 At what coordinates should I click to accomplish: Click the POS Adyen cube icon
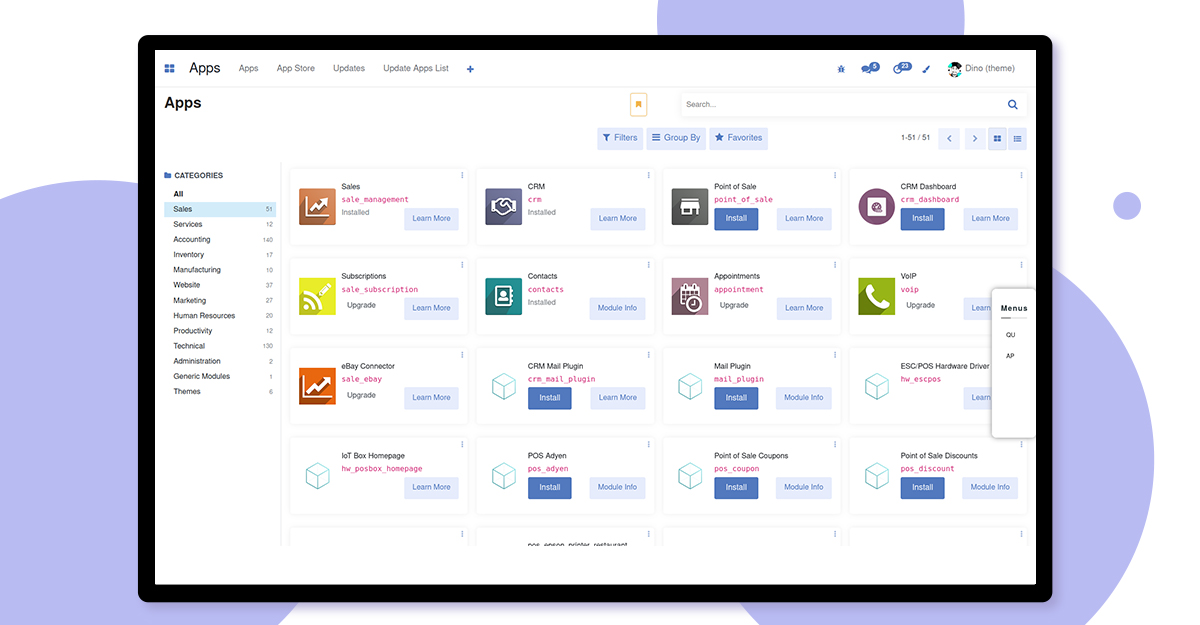click(504, 476)
